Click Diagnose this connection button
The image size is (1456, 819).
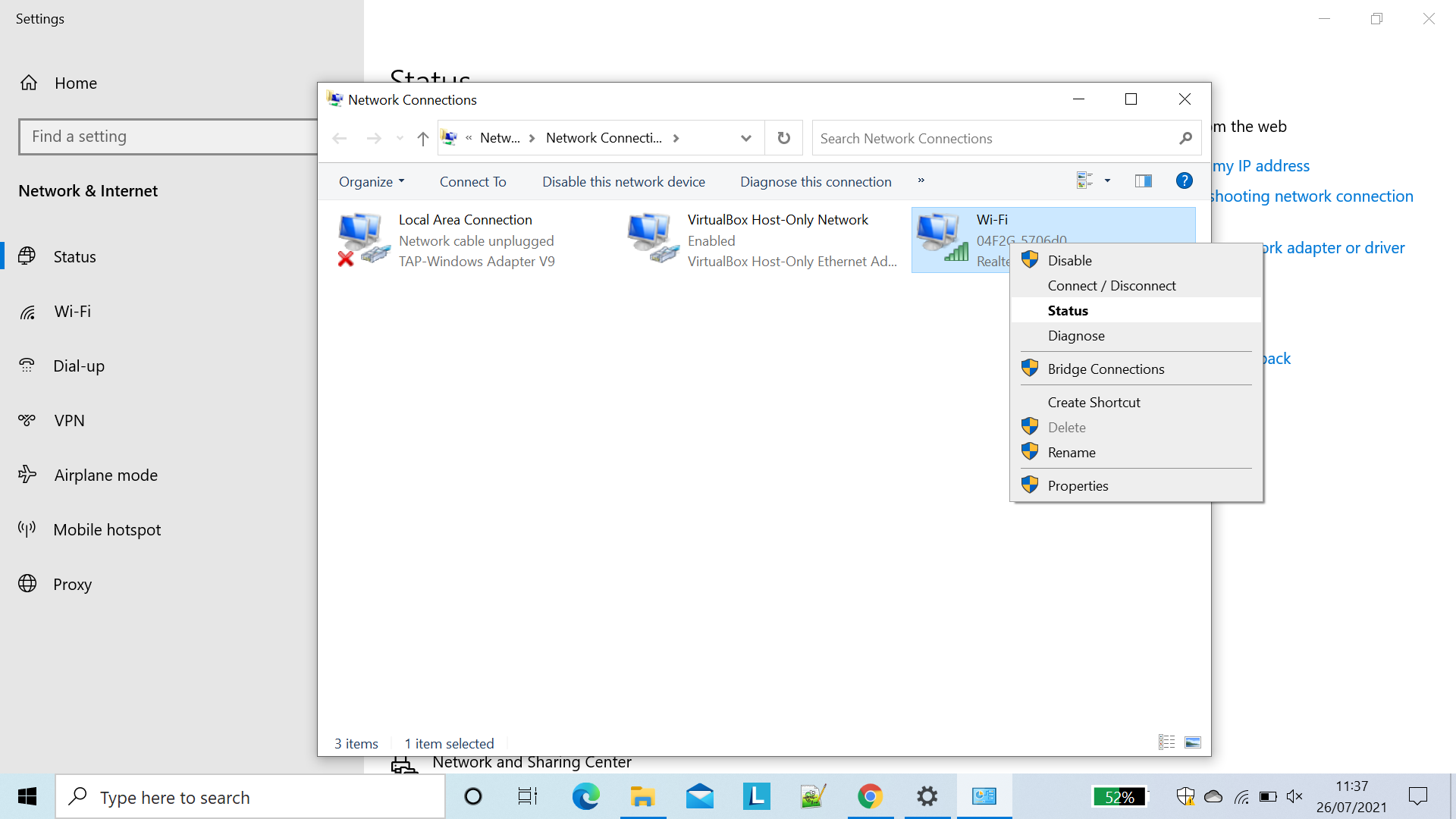click(815, 182)
